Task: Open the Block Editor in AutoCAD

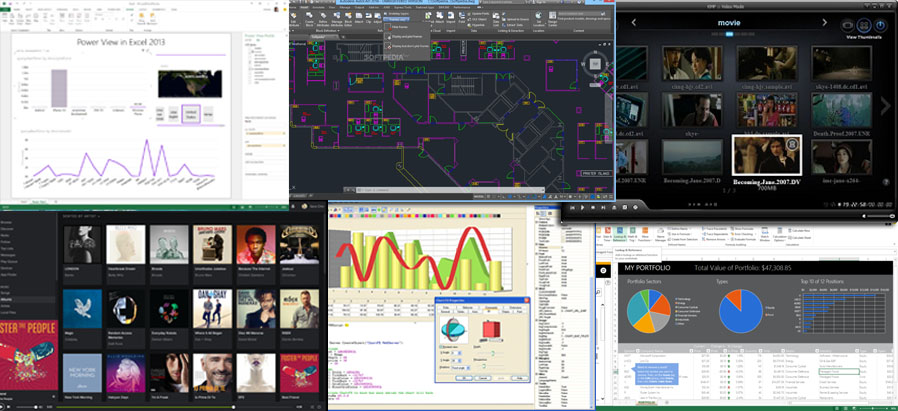Action: coord(348,19)
